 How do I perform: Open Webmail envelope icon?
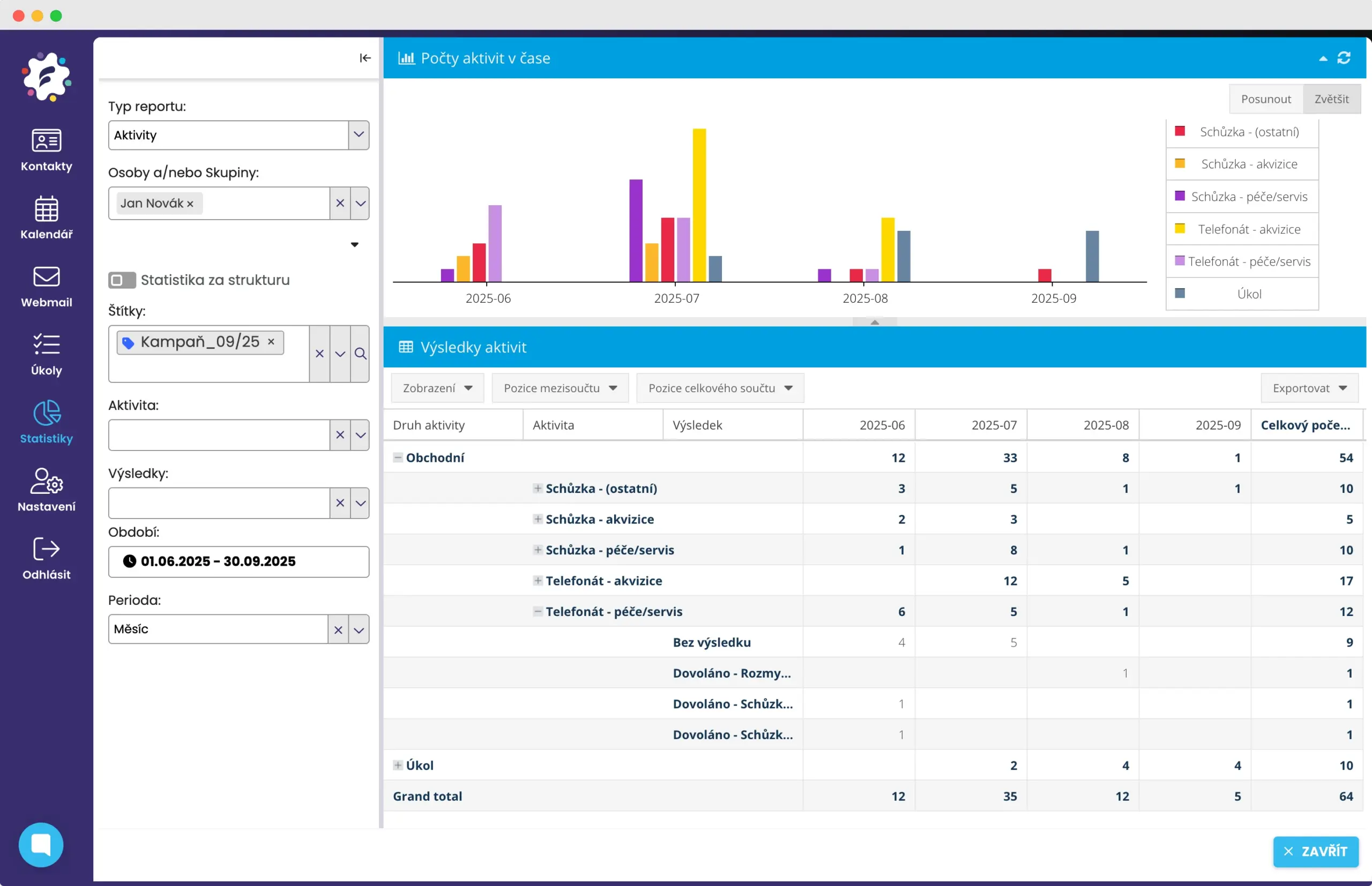[46, 277]
